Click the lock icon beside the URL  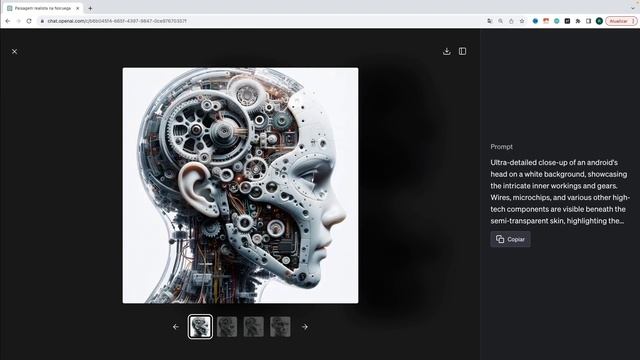(x=42, y=21)
